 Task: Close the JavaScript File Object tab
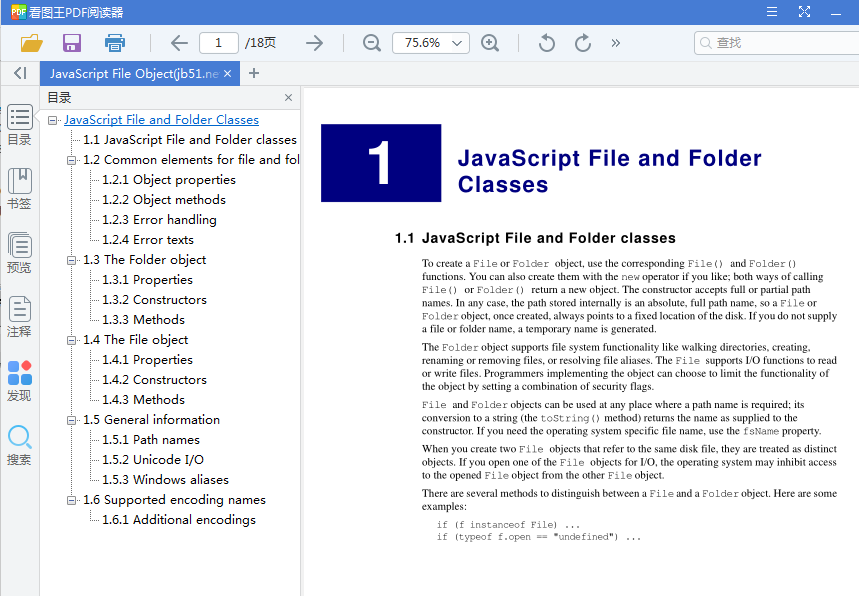tap(227, 74)
